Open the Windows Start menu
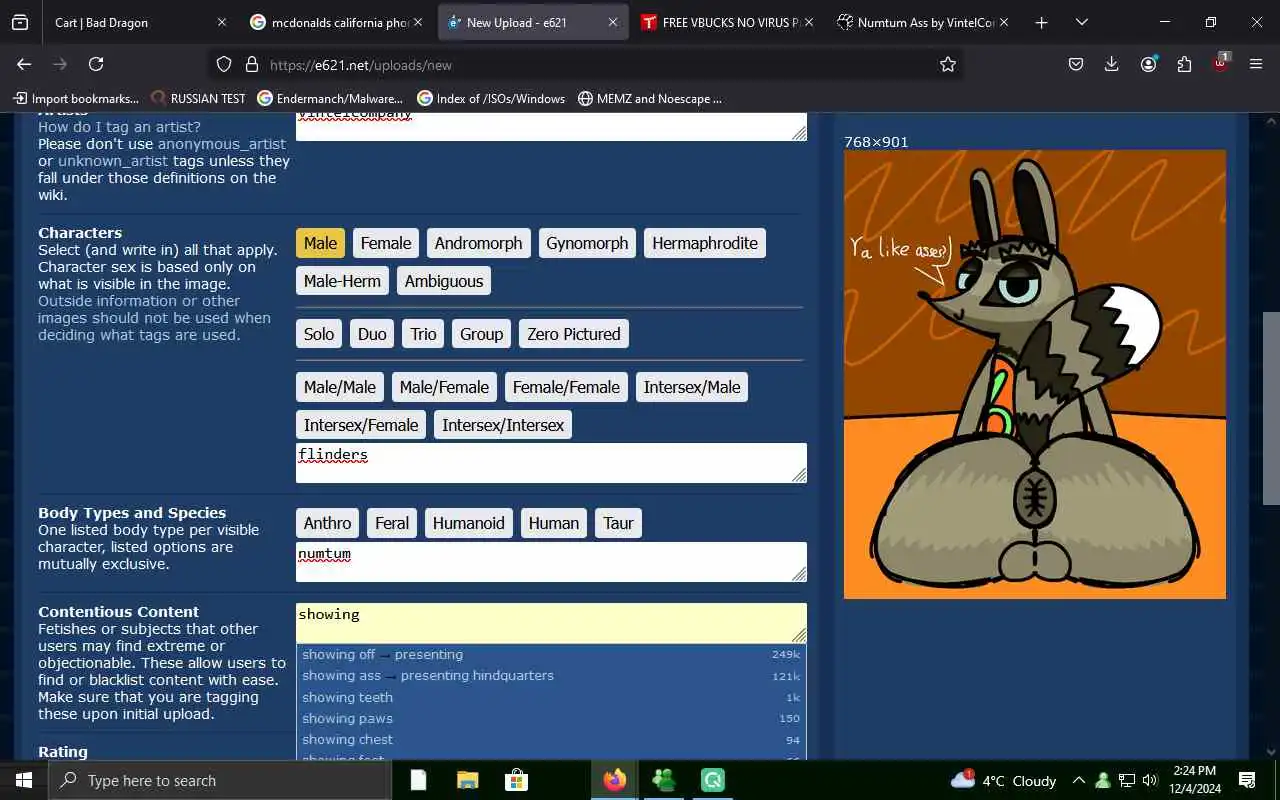Screen dimensions: 1280x800 (x=24, y=780)
